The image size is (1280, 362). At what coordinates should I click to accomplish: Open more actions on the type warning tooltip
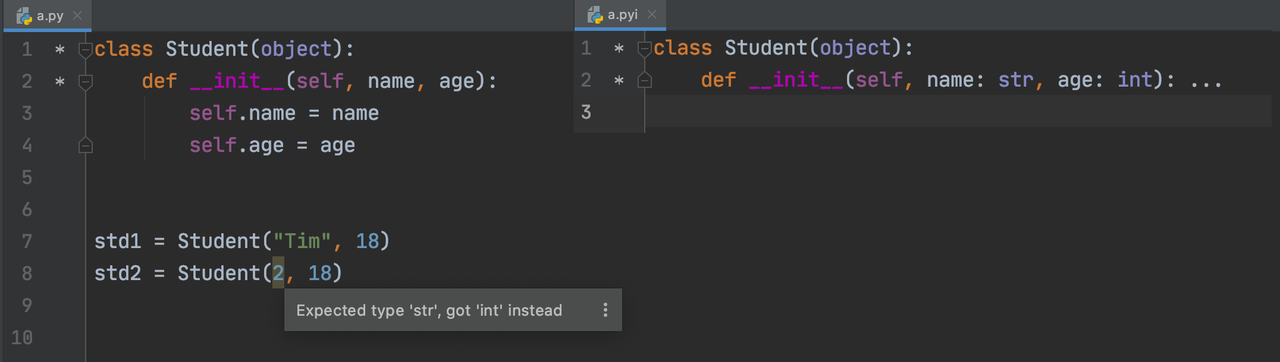(x=605, y=310)
